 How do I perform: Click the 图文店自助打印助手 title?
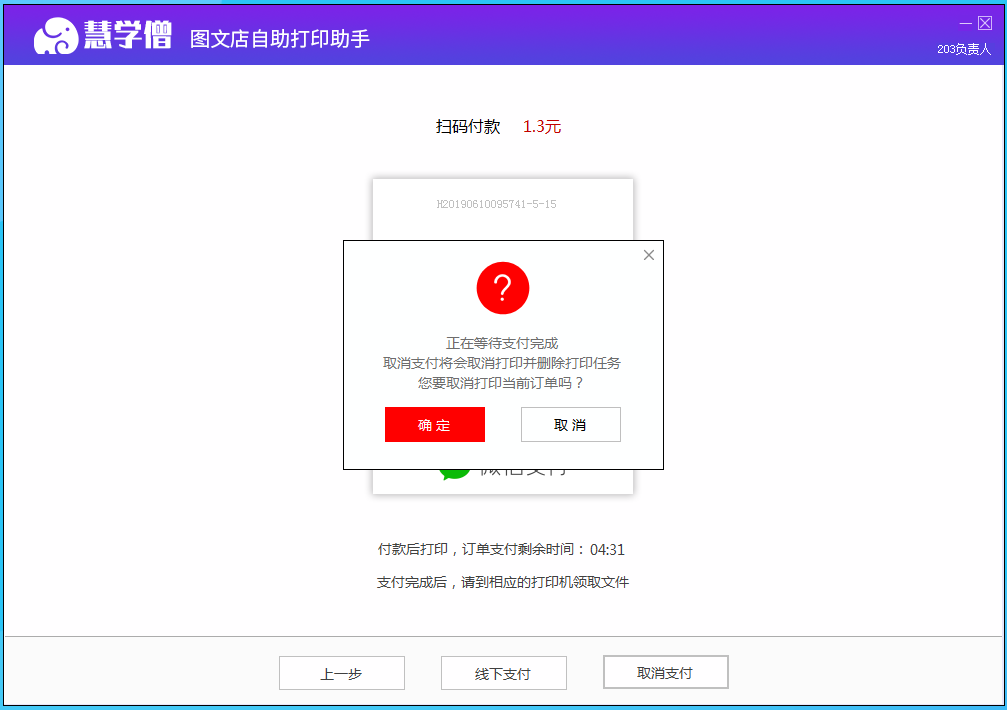click(280, 39)
